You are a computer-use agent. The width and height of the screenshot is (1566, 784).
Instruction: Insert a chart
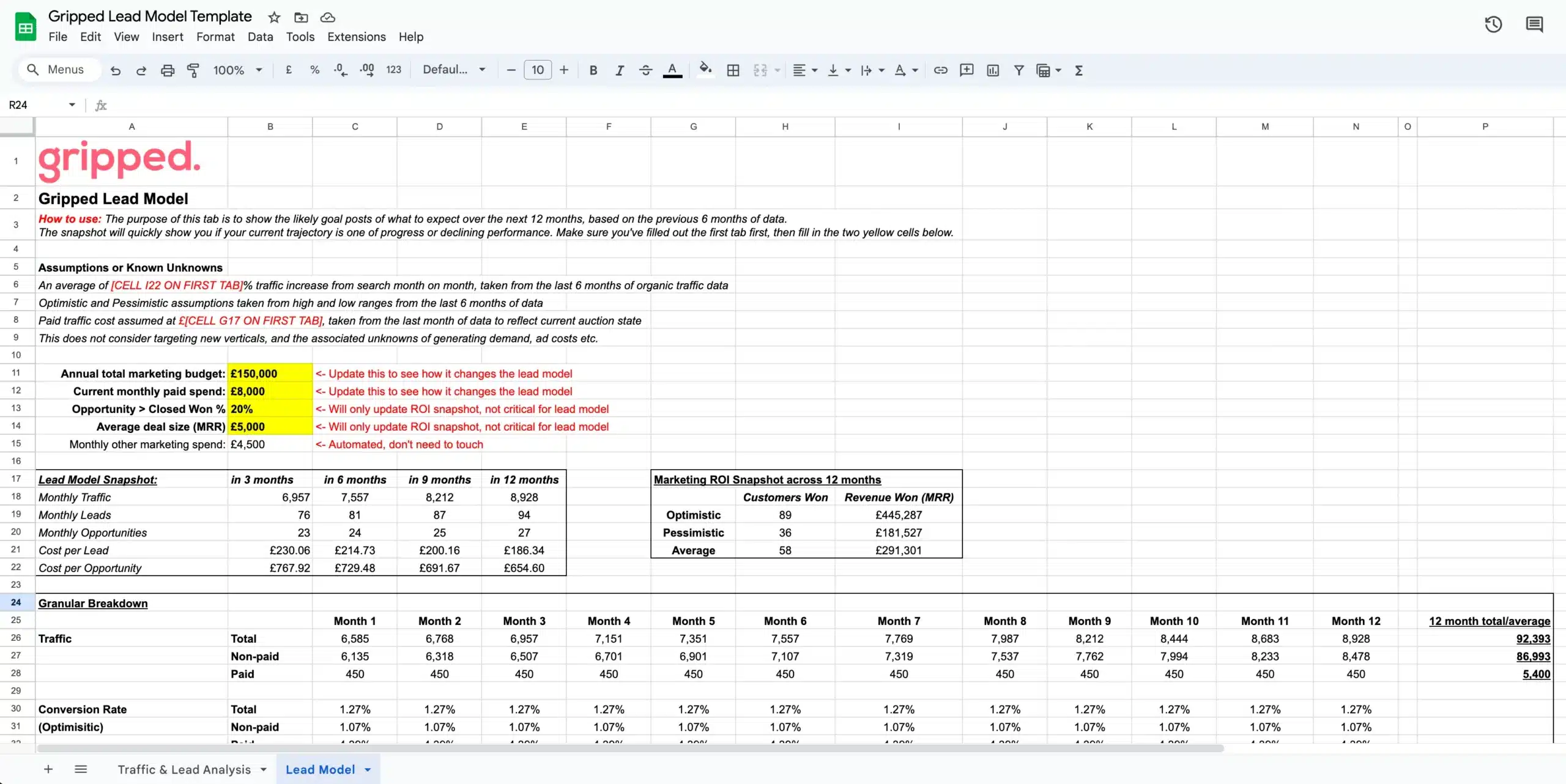(x=993, y=70)
